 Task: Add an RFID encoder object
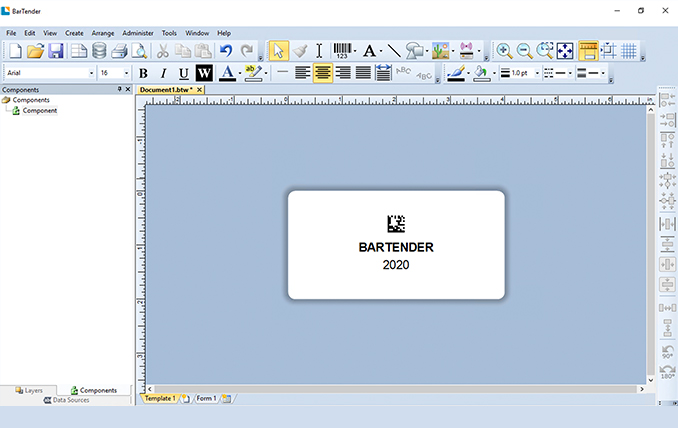pyautogui.click(x=467, y=51)
